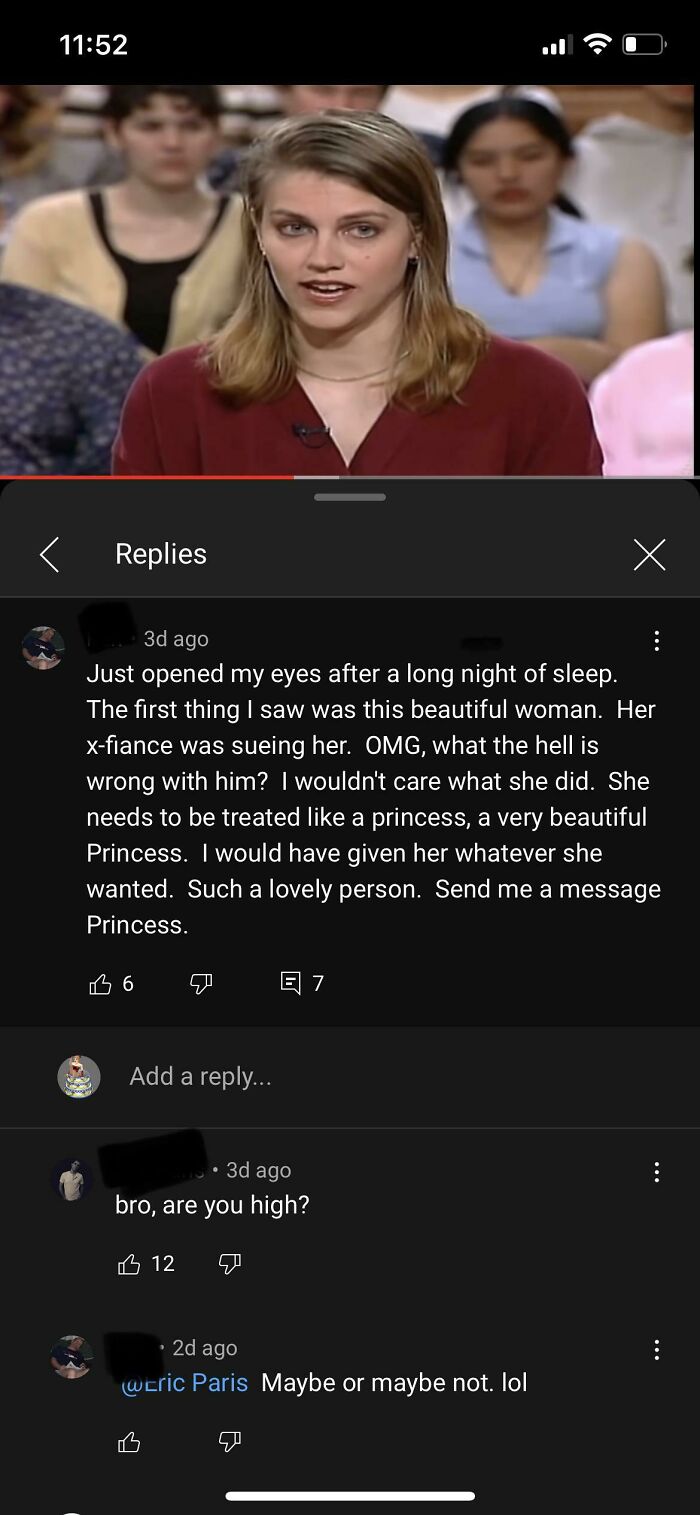
Task: Tap your own cake avatar next to reply field
Action: (80, 1076)
